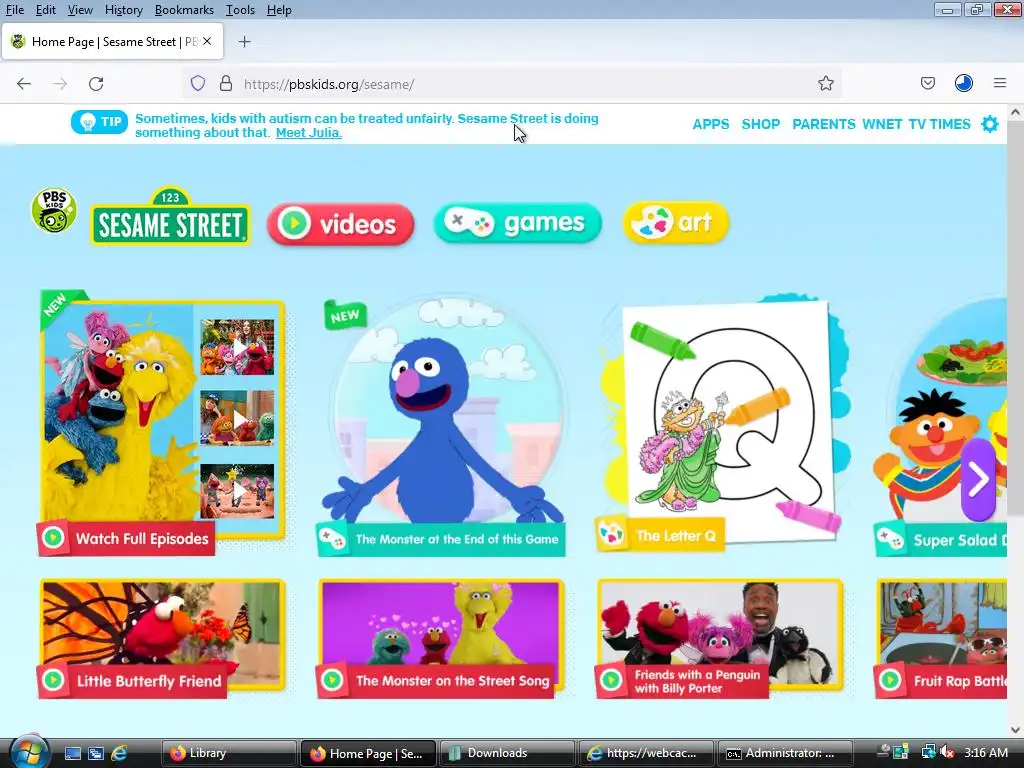The height and width of the screenshot is (768, 1024).
Task: Play the Fruit Rap Battle video
Action: (x=941, y=639)
